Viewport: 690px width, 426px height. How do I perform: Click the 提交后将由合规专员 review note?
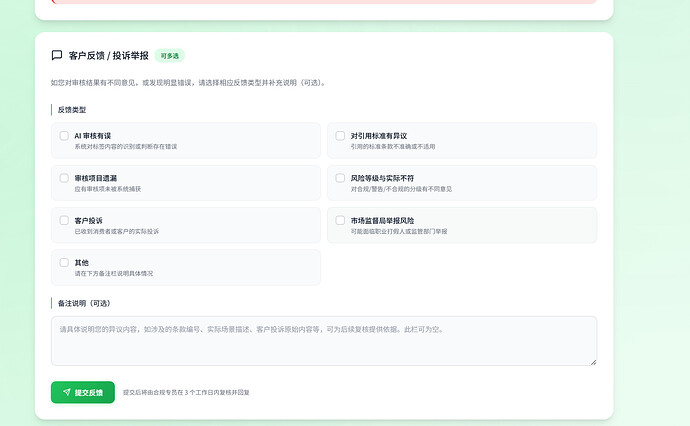[186, 392]
